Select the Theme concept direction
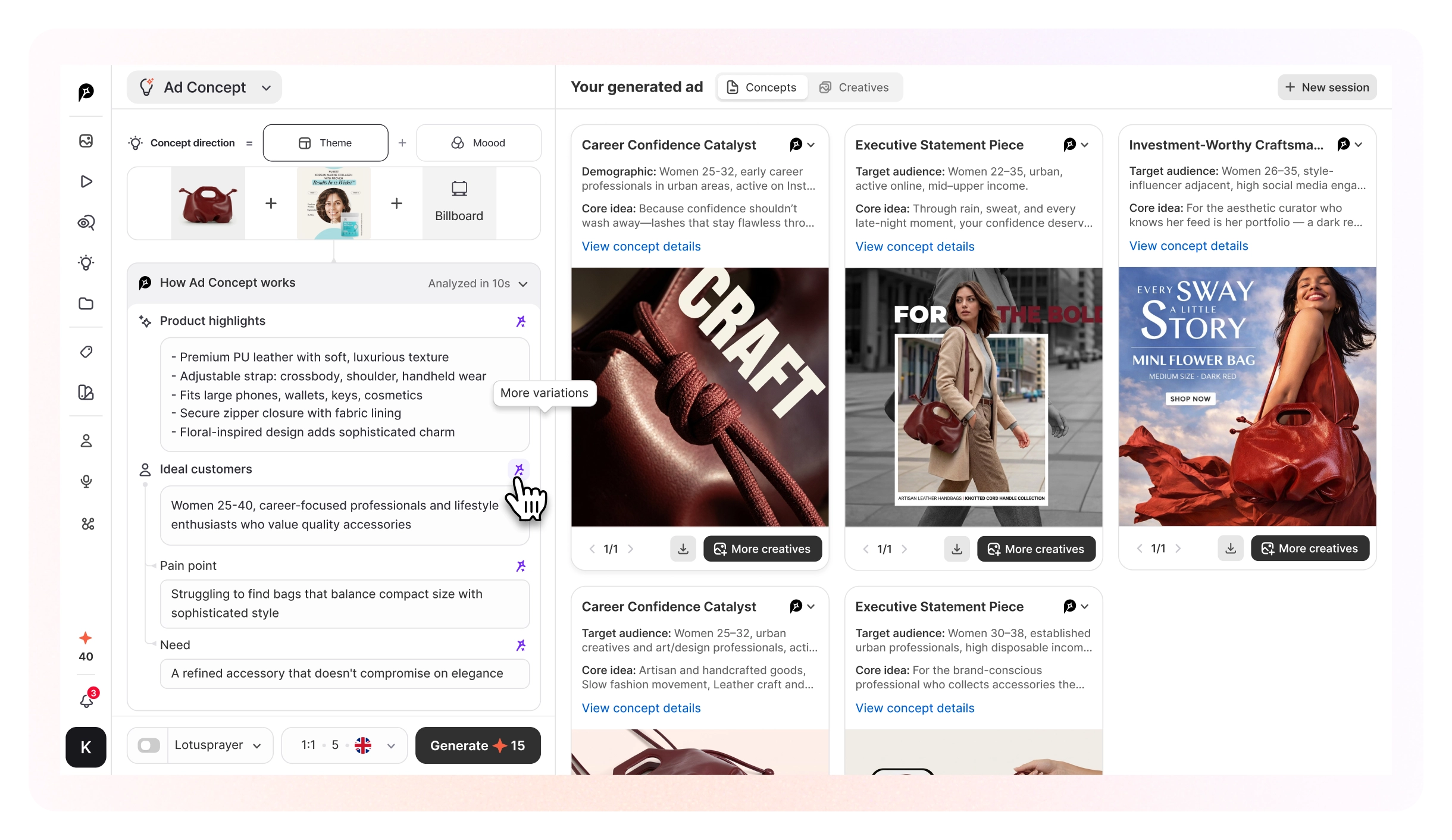The height and width of the screenshot is (840, 1452). (x=326, y=143)
